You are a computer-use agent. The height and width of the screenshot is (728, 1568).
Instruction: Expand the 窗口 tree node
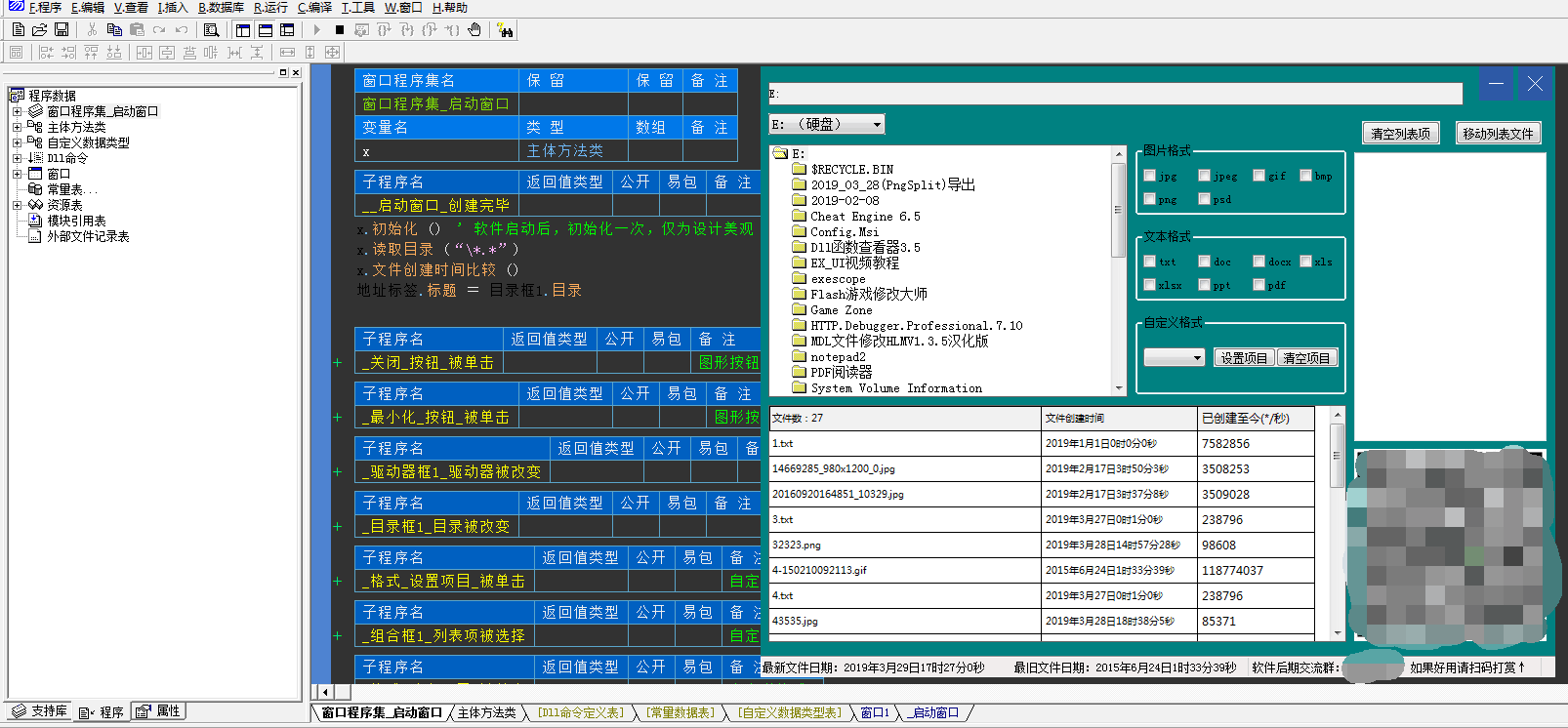click(17, 174)
